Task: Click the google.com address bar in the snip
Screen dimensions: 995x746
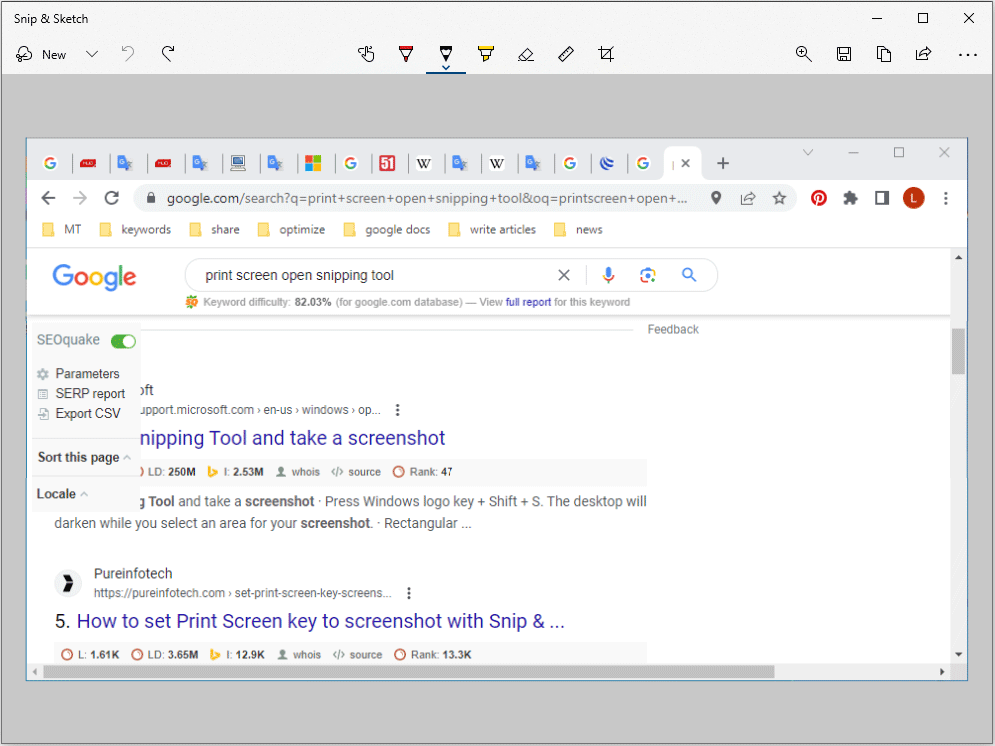Action: (426, 199)
